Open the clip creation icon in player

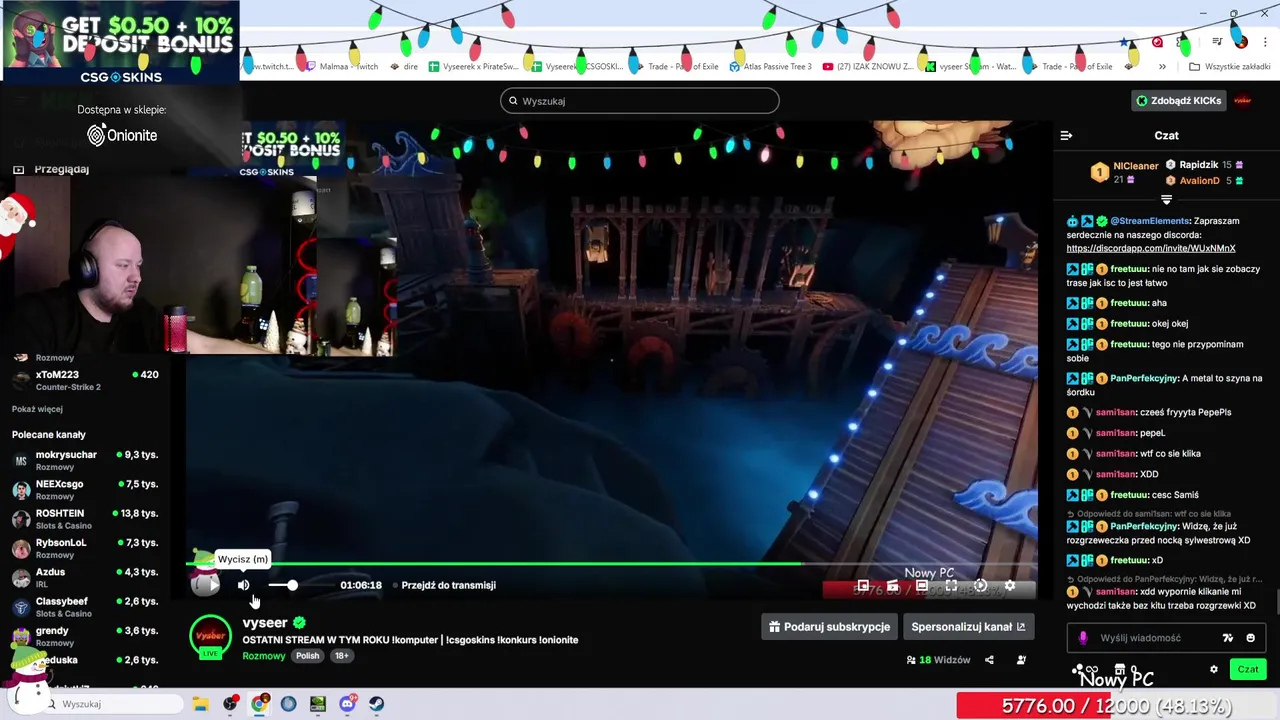[893, 586]
